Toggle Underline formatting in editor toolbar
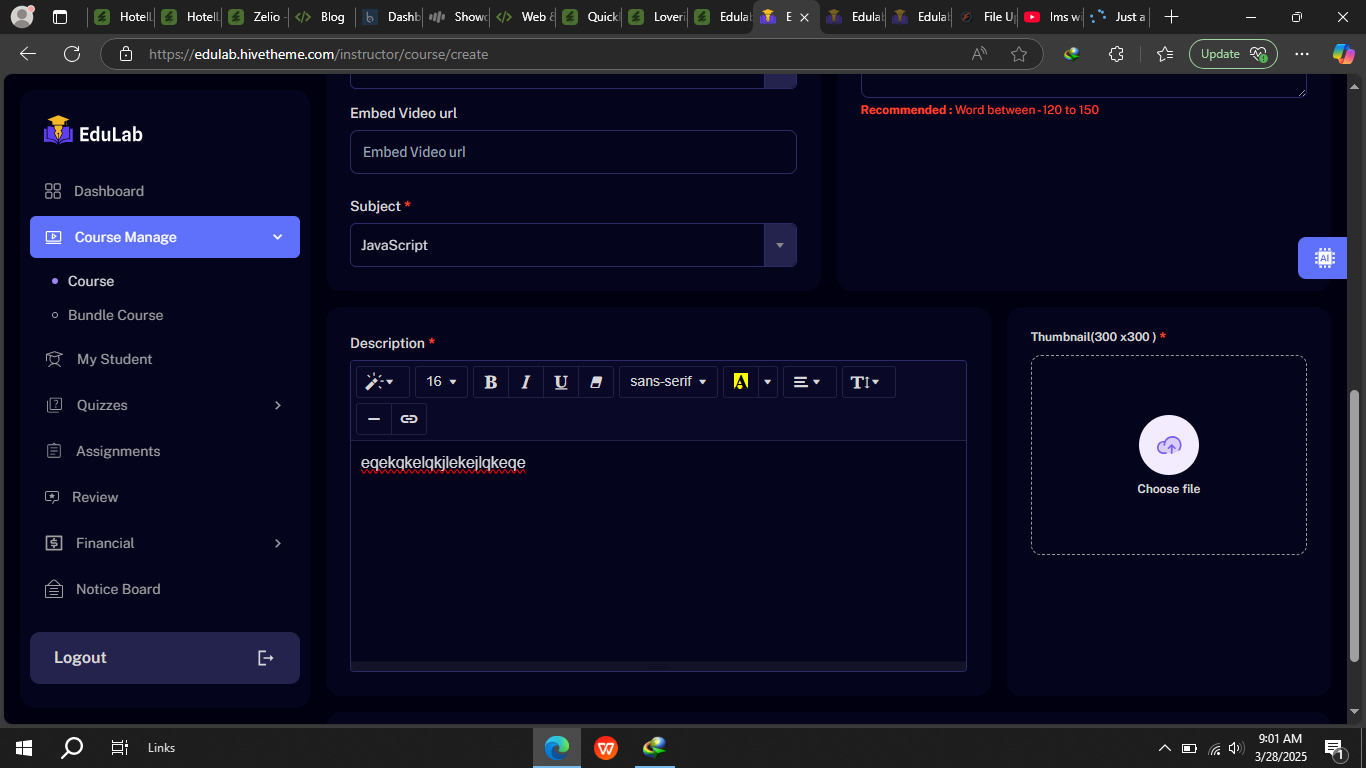Image resolution: width=1366 pixels, height=768 pixels. click(561, 382)
